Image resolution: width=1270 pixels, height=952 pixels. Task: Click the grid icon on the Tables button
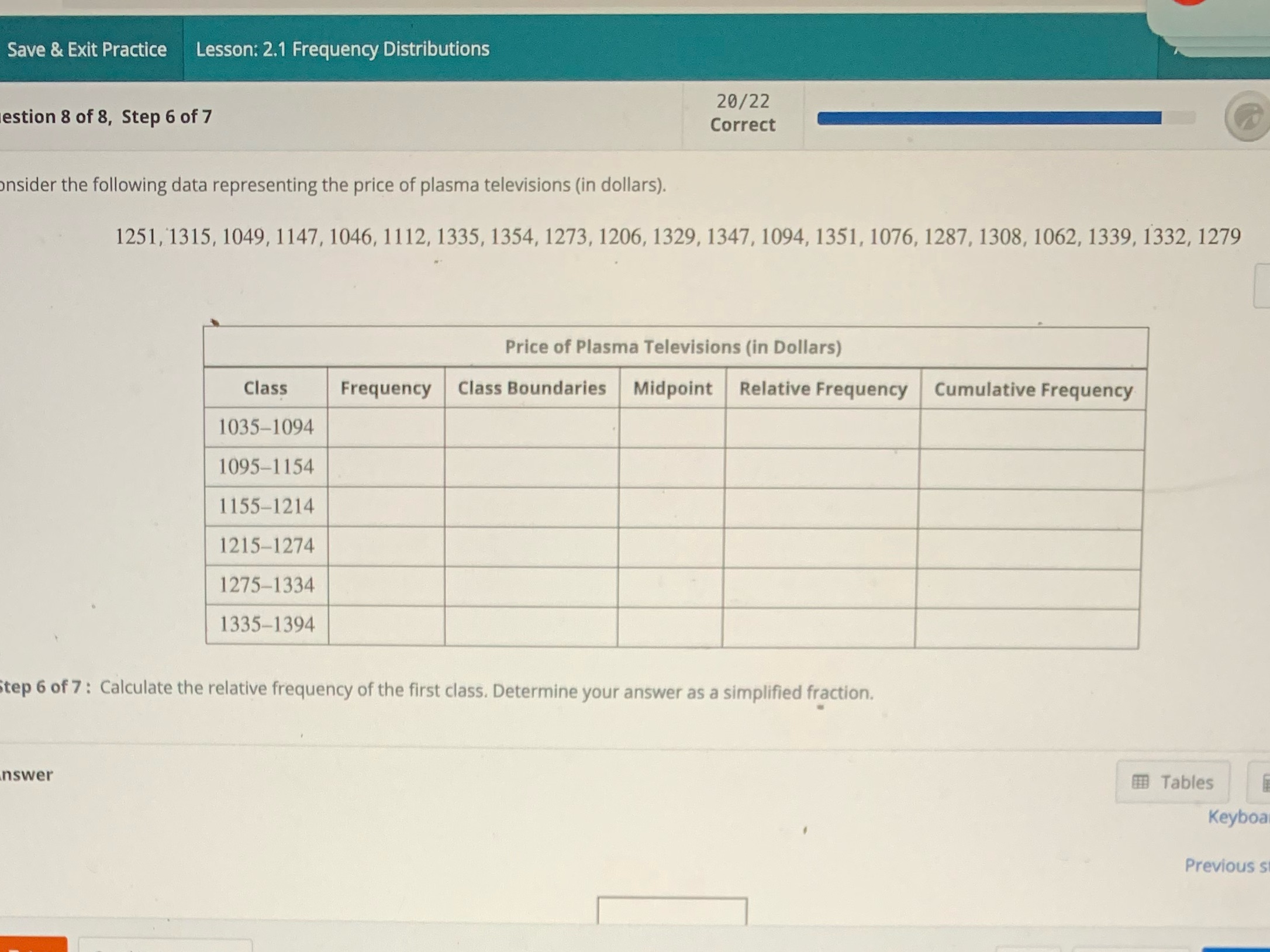tap(1141, 782)
